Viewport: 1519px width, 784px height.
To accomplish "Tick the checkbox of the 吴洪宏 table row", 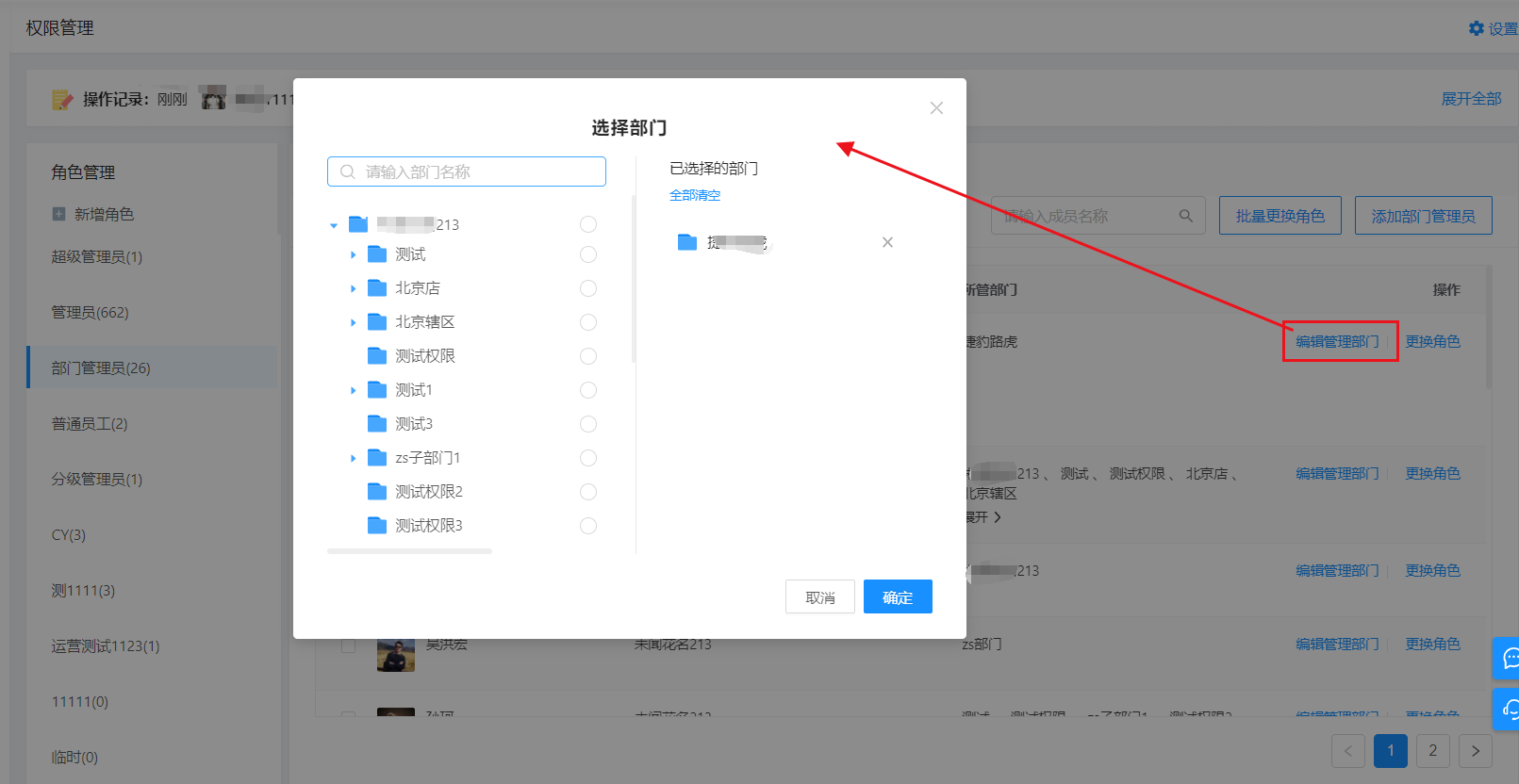I will (x=348, y=645).
